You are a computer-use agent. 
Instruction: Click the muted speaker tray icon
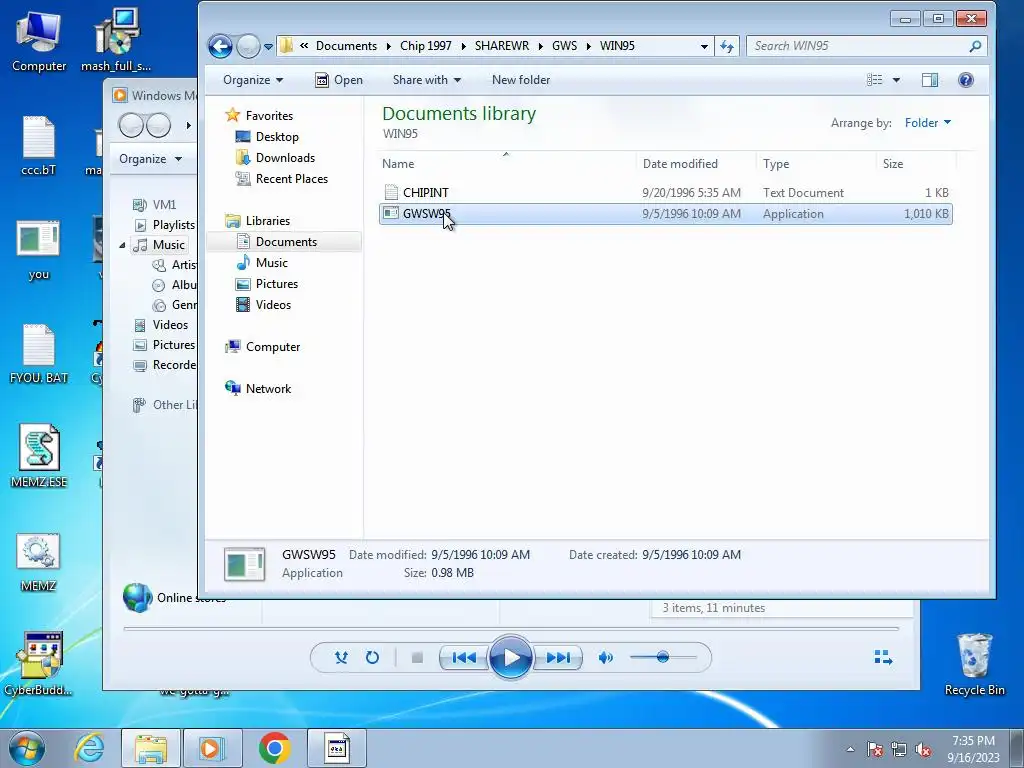(x=923, y=750)
